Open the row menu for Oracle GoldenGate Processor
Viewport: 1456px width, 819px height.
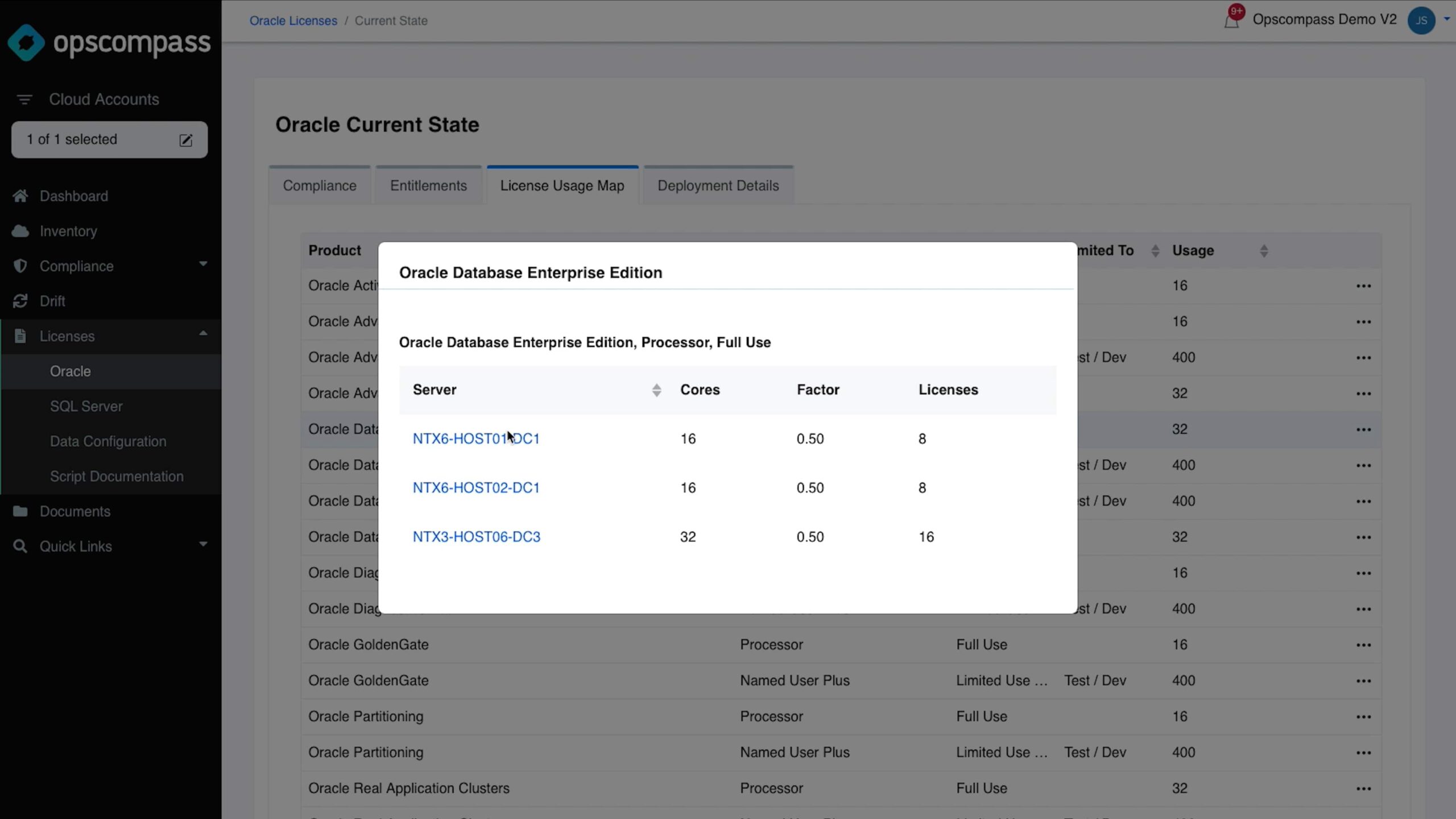(1363, 645)
